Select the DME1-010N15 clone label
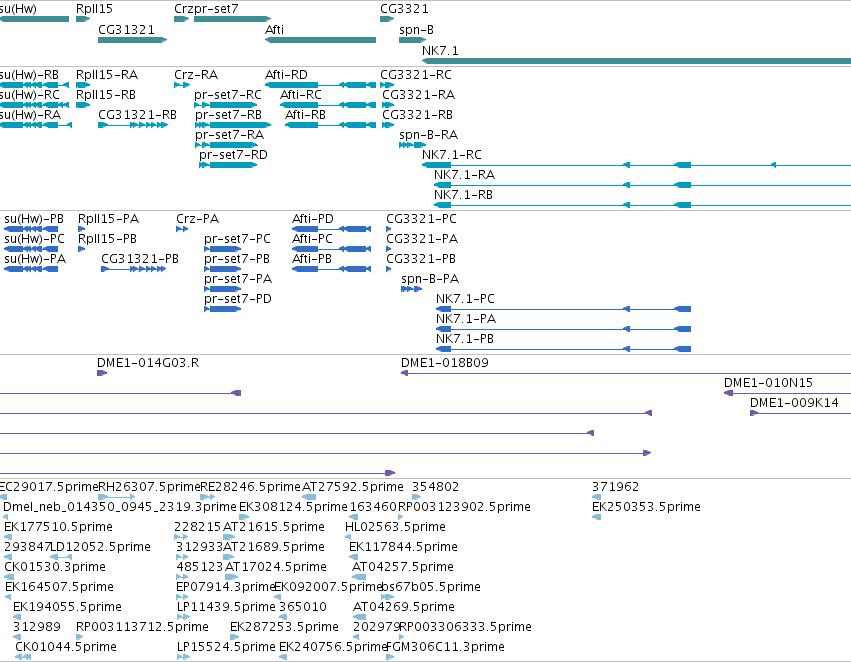The image size is (851, 662). point(769,383)
